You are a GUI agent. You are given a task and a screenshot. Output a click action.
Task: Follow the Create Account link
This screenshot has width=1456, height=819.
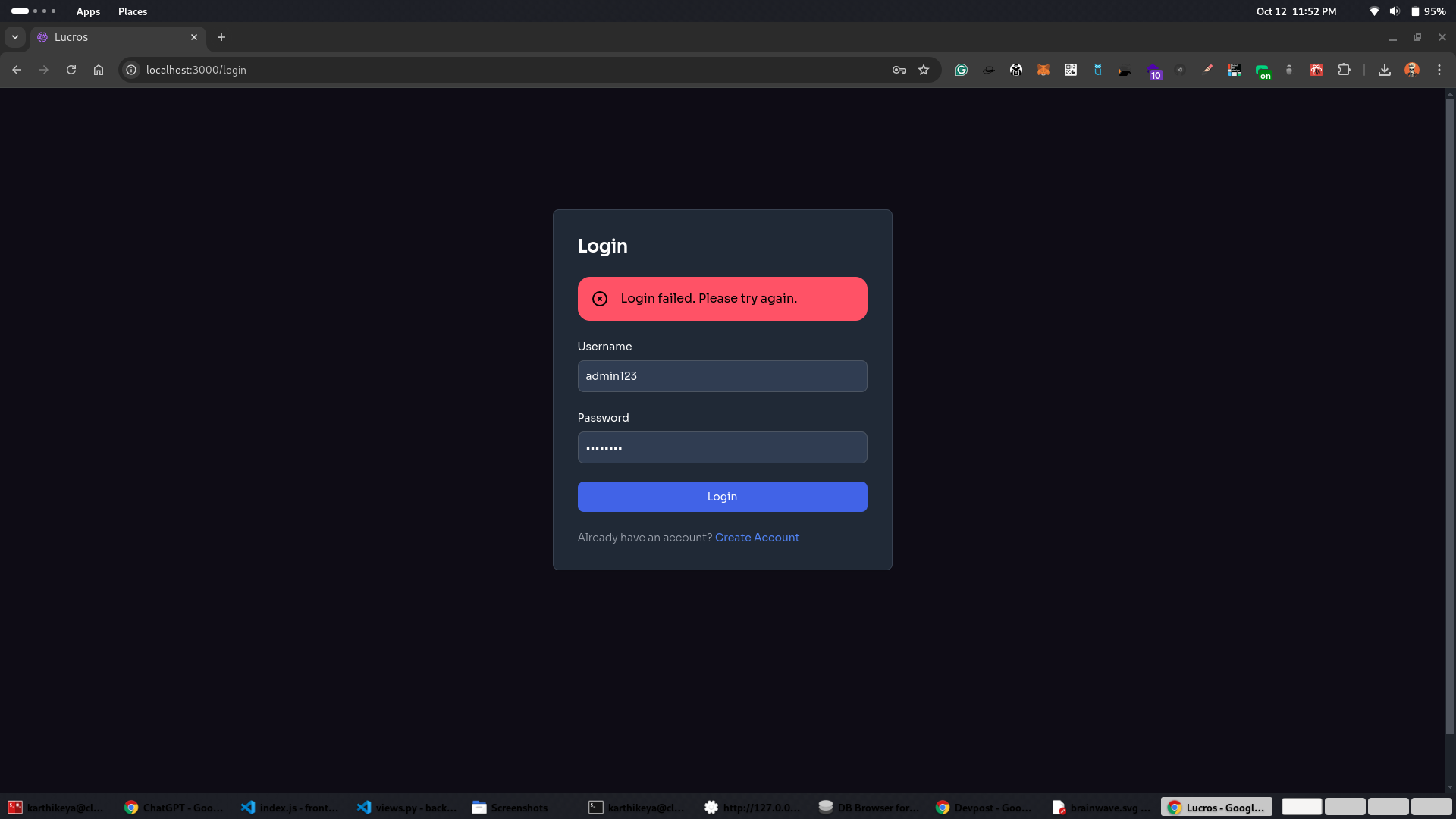click(757, 538)
